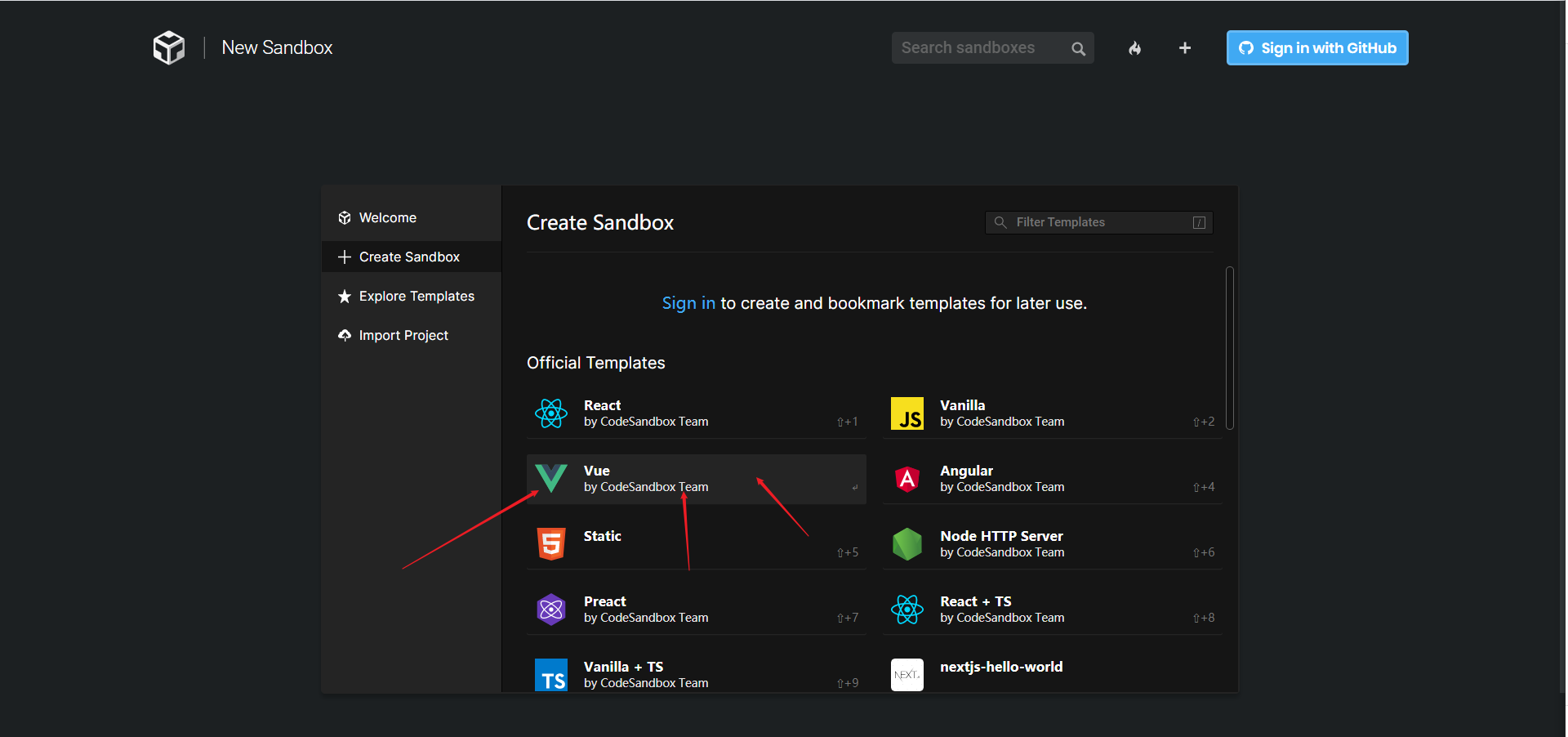Click the Preact template icon
Viewport: 1568px width, 737px height.
[x=551, y=610]
